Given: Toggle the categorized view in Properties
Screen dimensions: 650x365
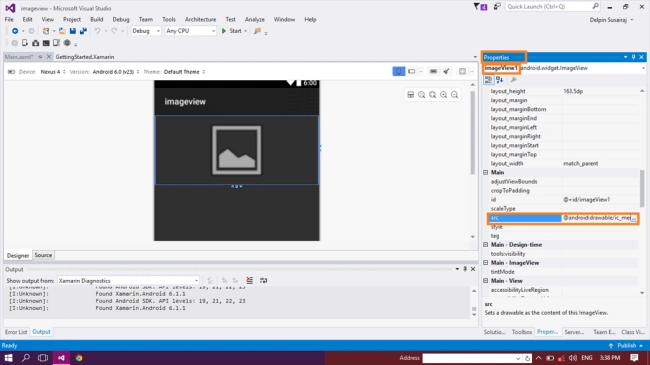Looking at the screenshot, I should [489, 80].
